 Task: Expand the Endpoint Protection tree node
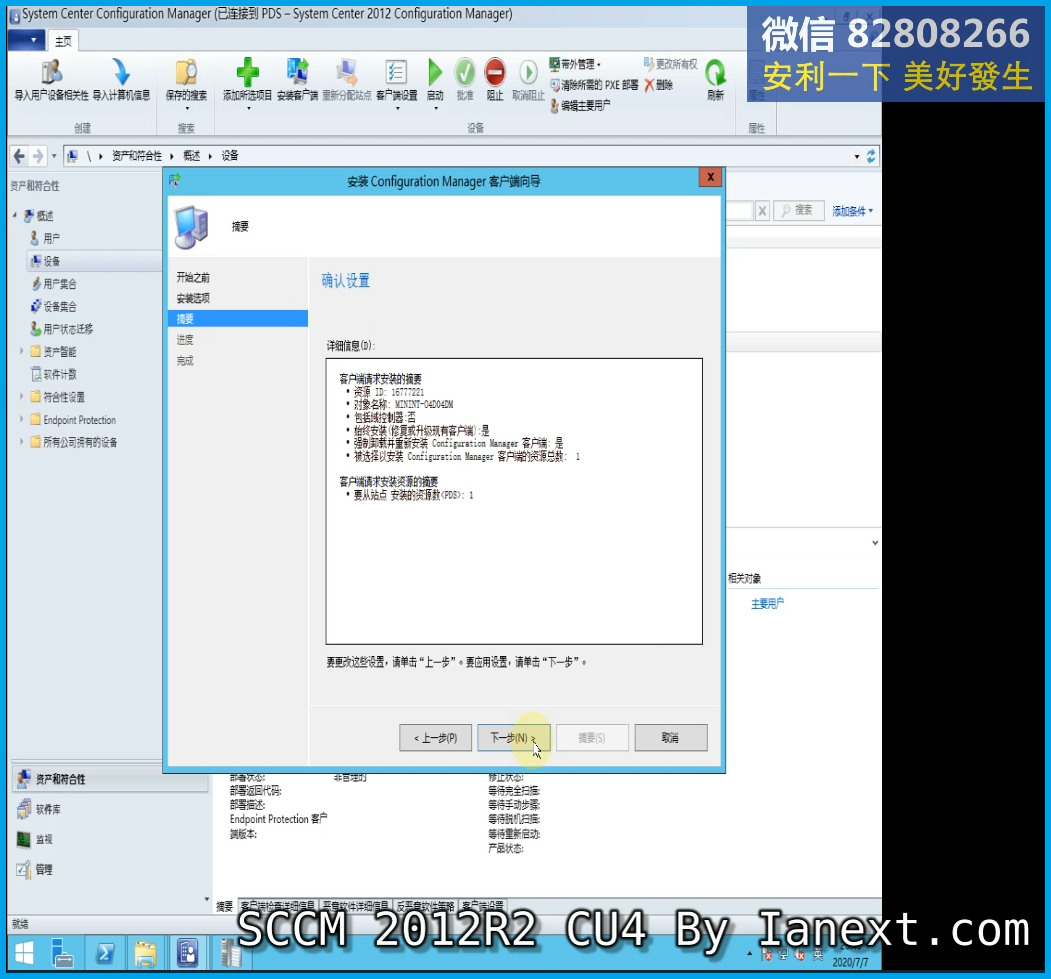click(21, 419)
